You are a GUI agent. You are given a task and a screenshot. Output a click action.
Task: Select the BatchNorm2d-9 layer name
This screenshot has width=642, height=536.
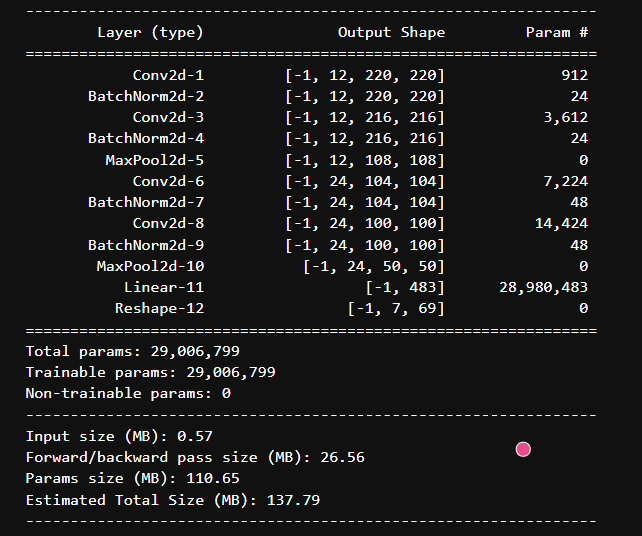click(146, 245)
